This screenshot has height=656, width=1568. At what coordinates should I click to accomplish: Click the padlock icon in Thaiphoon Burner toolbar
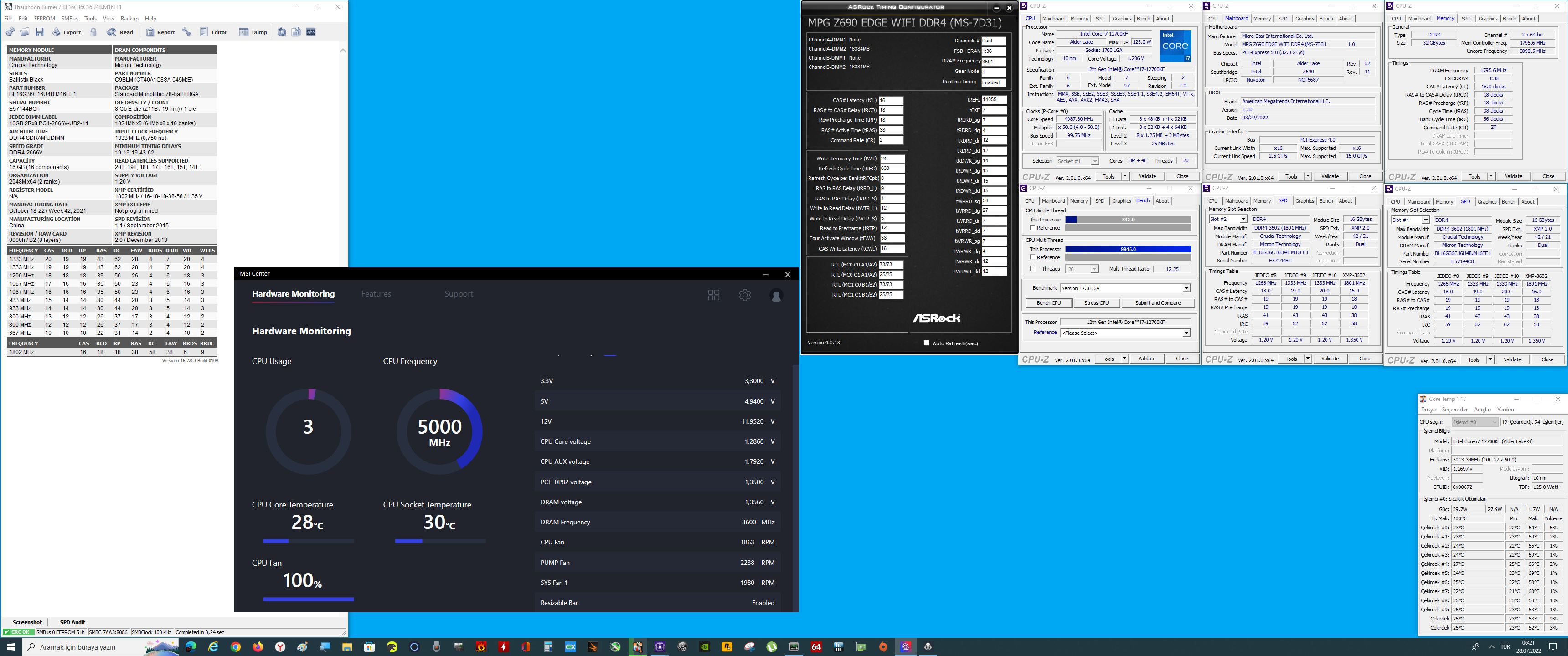(94, 32)
